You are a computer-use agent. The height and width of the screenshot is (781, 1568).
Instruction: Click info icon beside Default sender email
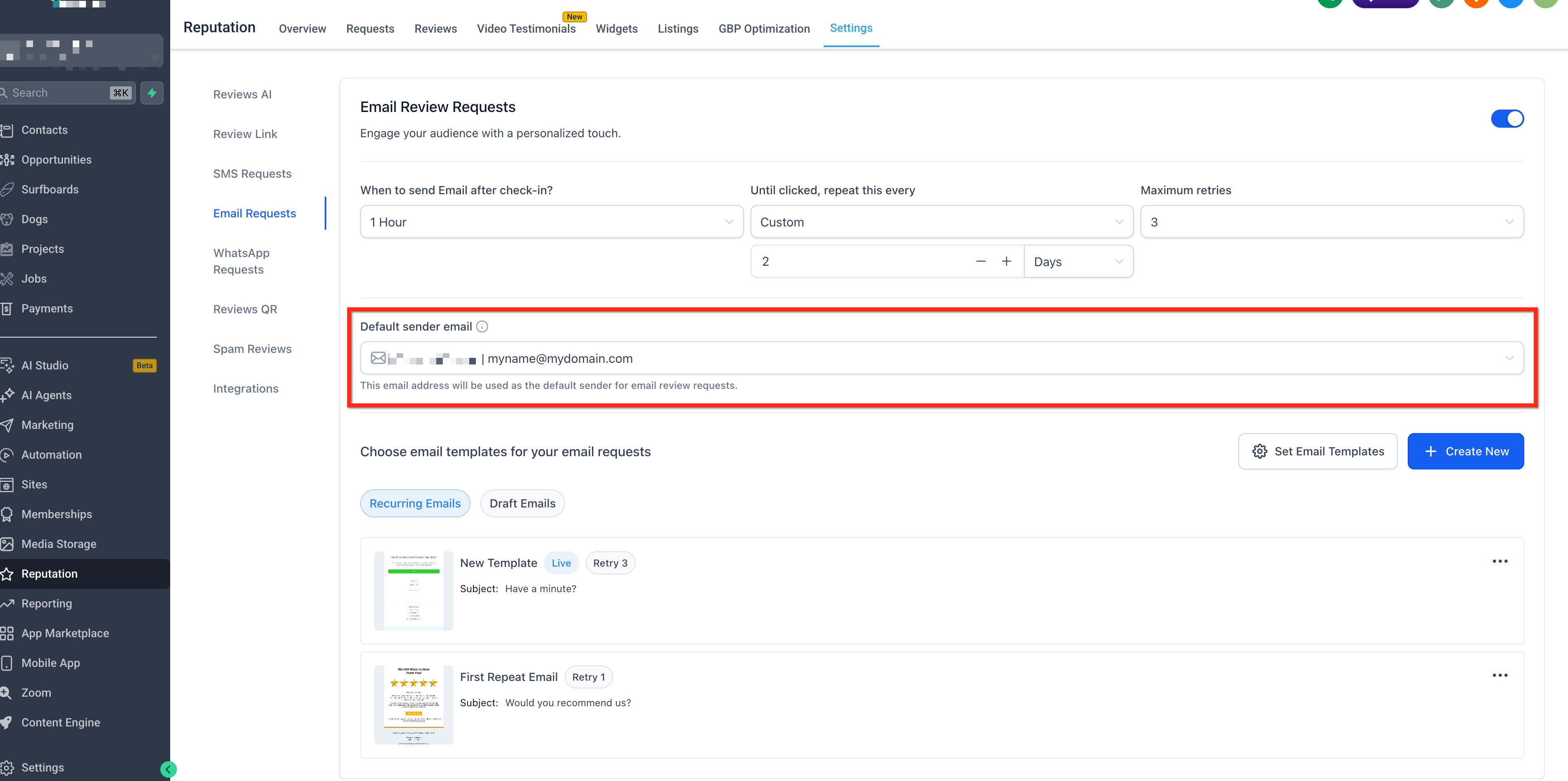point(482,327)
